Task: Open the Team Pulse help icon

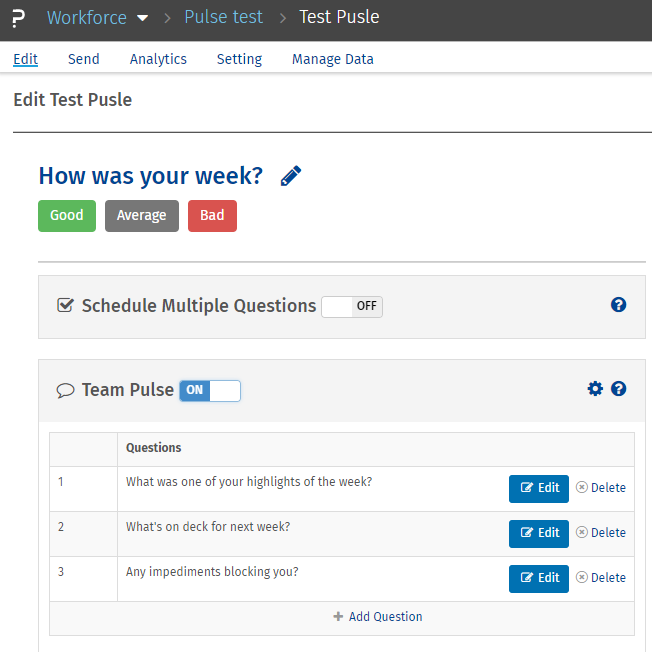Action: pos(618,389)
